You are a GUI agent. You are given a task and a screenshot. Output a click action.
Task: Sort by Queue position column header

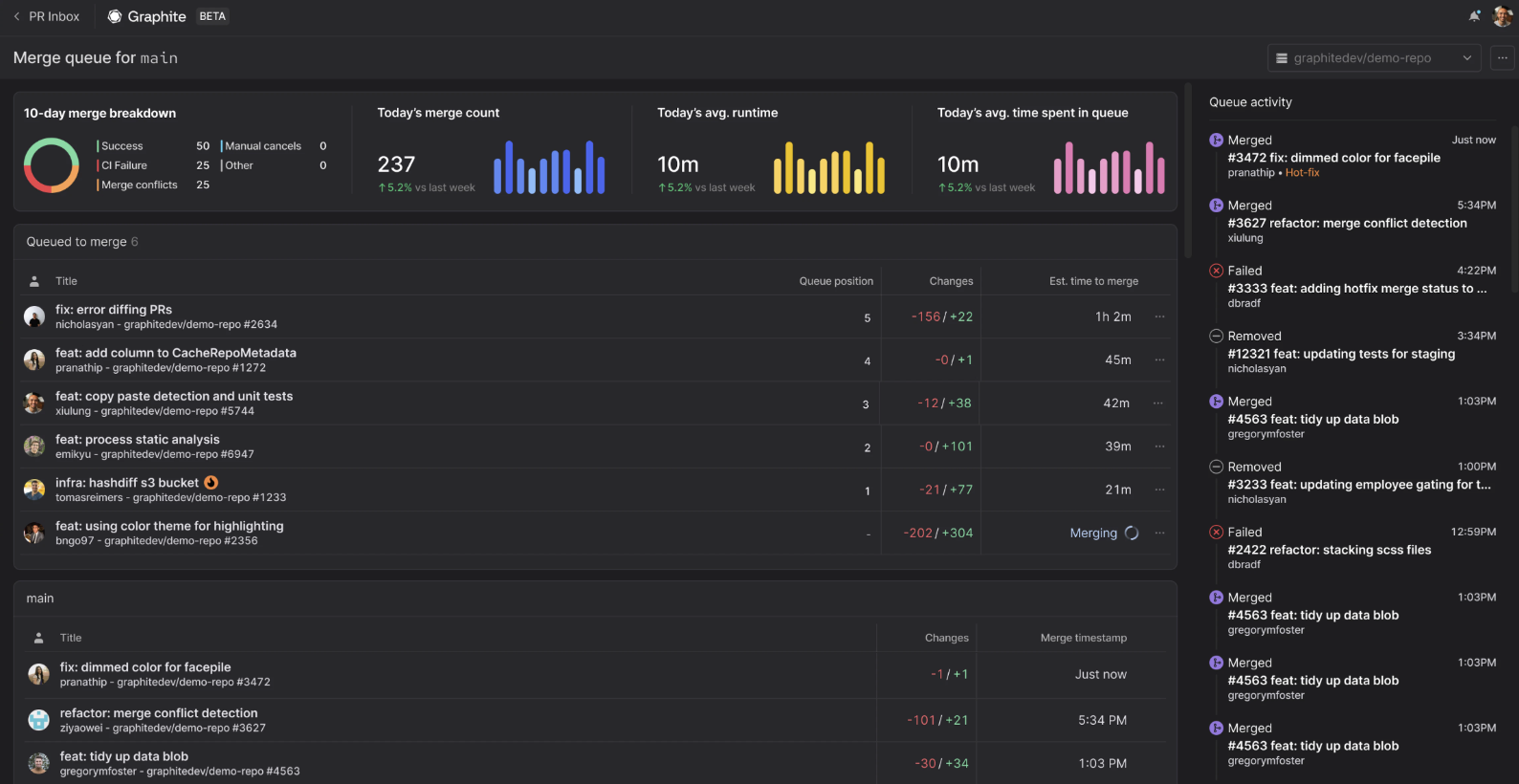pyautogui.click(x=836, y=281)
